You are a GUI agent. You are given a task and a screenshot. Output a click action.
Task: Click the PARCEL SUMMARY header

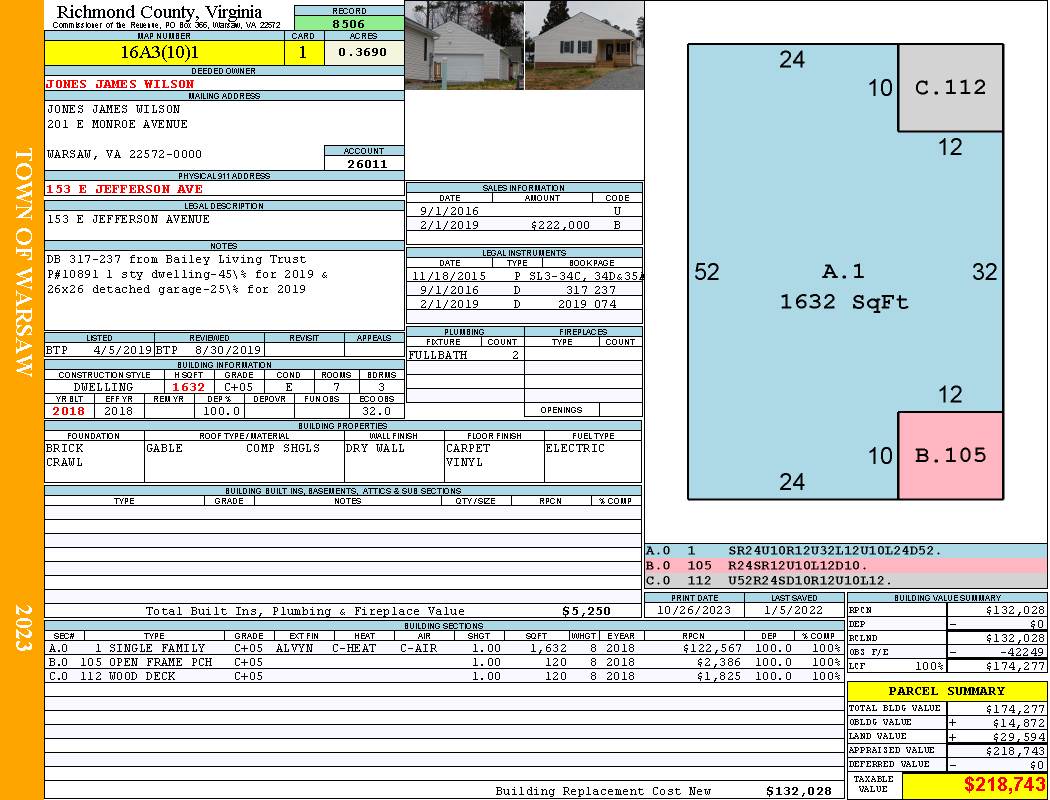(x=947, y=691)
